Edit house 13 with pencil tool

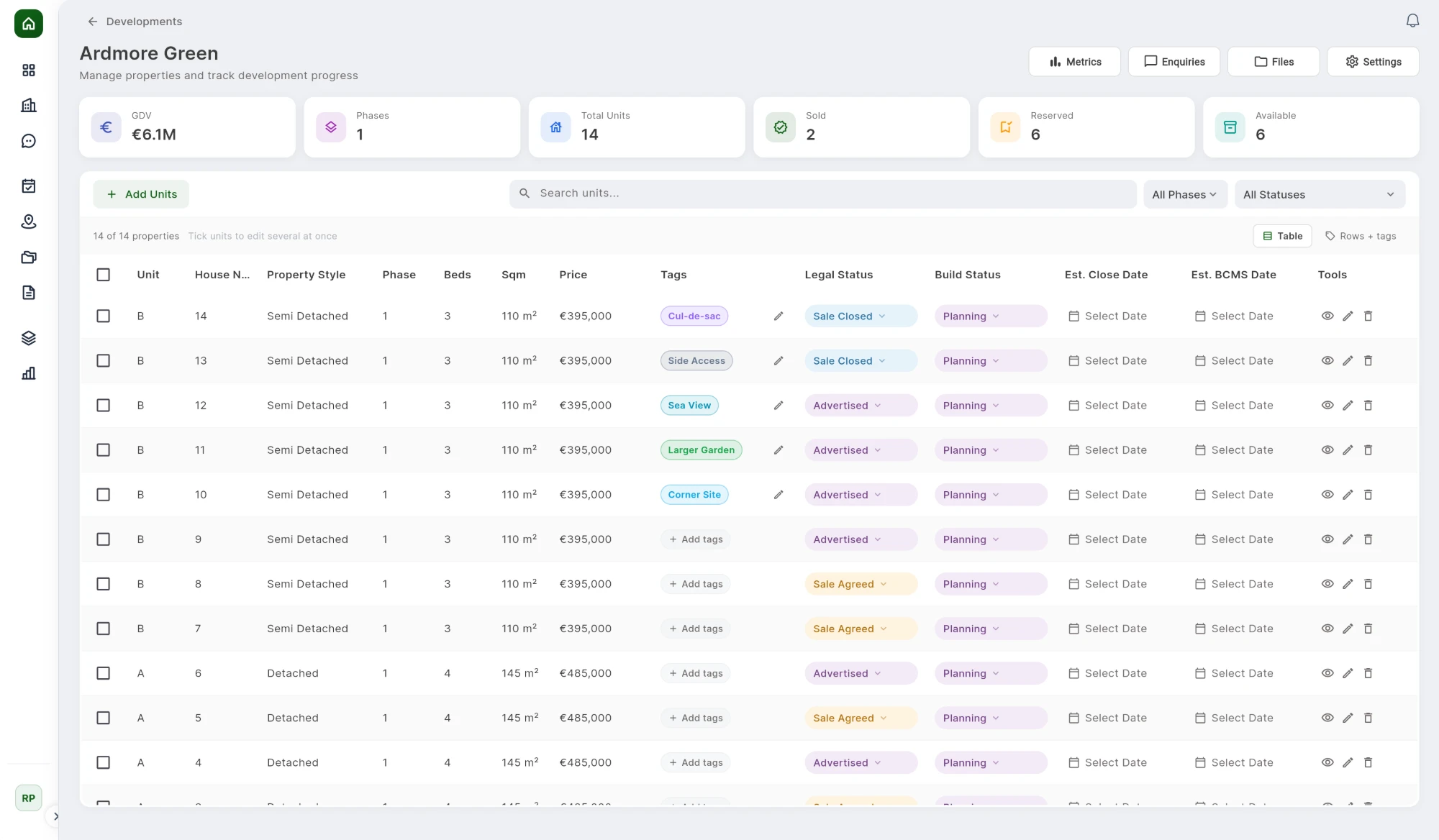point(1348,361)
